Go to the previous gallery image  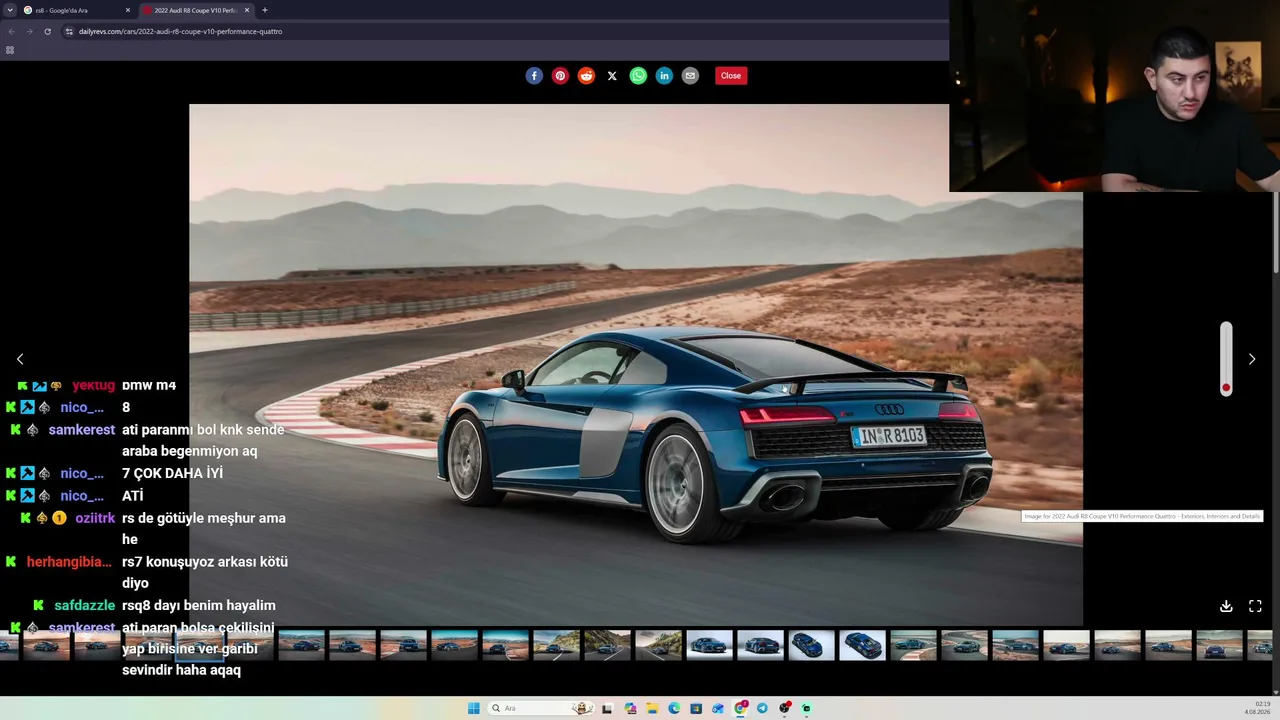click(20, 359)
